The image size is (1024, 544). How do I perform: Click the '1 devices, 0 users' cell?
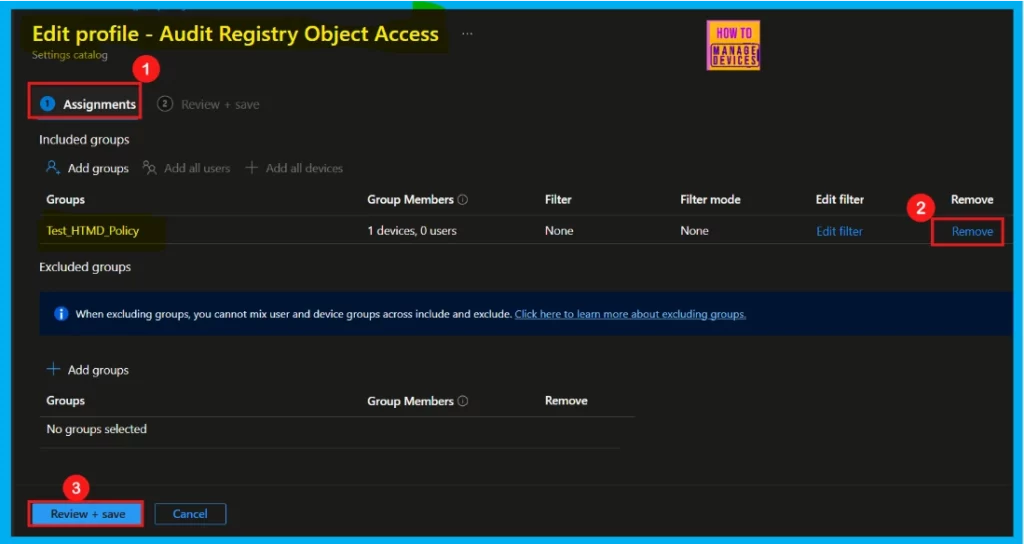(411, 231)
